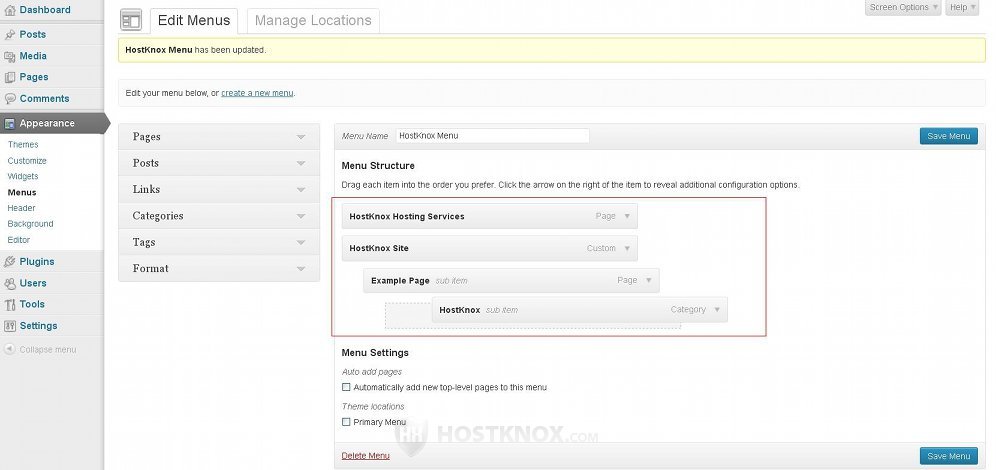Expand HostKnox Hosting Services item options

[627, 216]
